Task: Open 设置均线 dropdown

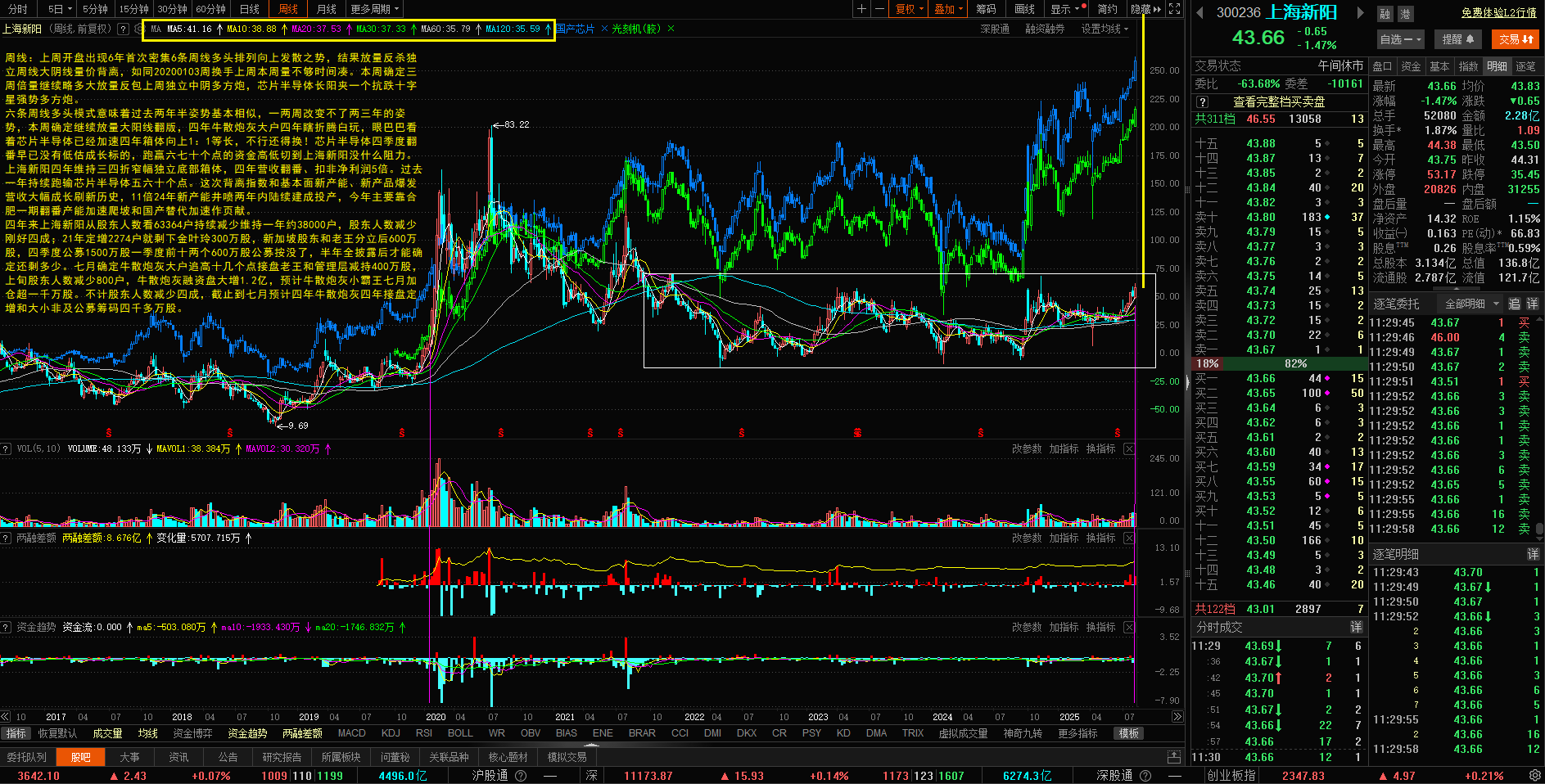Action: tap(1105, 29)
